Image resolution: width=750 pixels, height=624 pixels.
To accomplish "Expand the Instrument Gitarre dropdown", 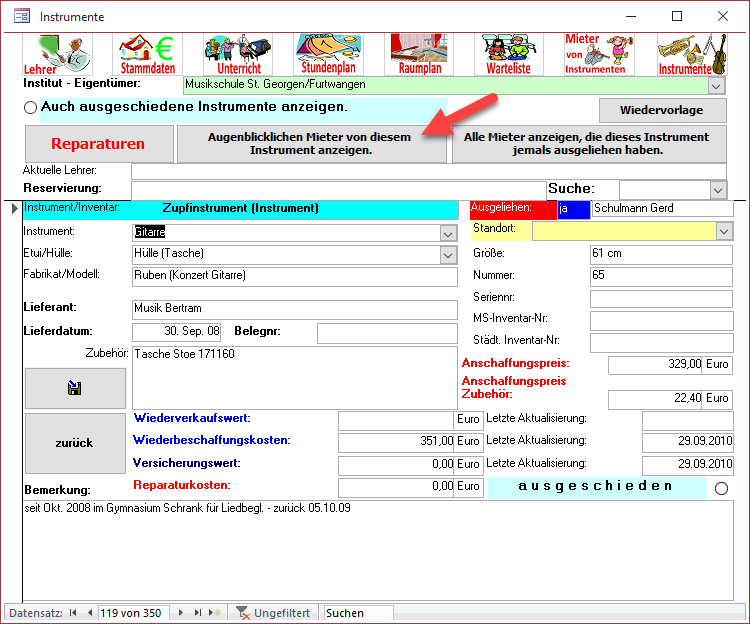I will 447,232.
